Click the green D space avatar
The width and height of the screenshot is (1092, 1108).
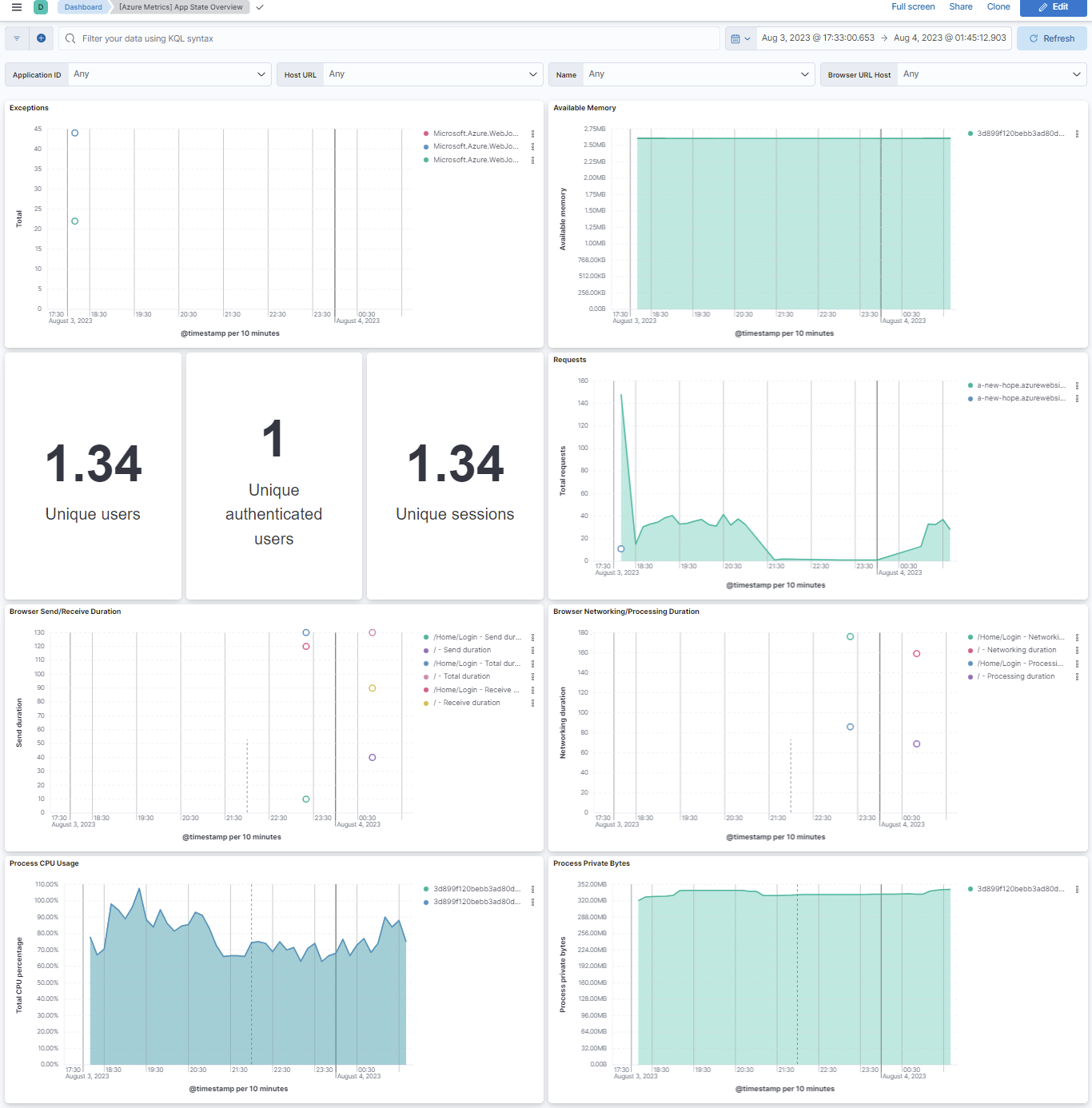(41, 7)
